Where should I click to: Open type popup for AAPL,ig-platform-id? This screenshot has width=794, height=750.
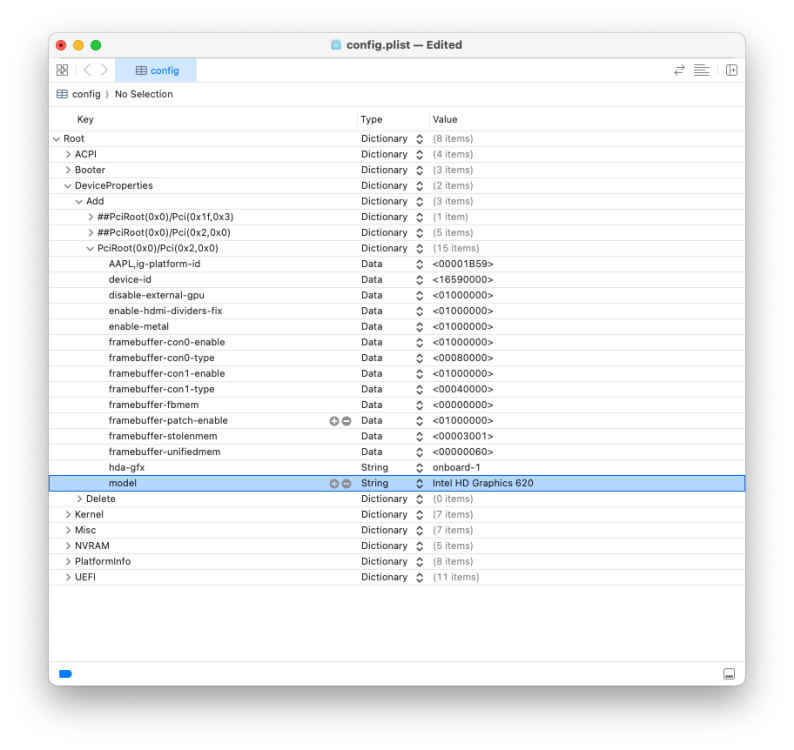tap(419, 264)
